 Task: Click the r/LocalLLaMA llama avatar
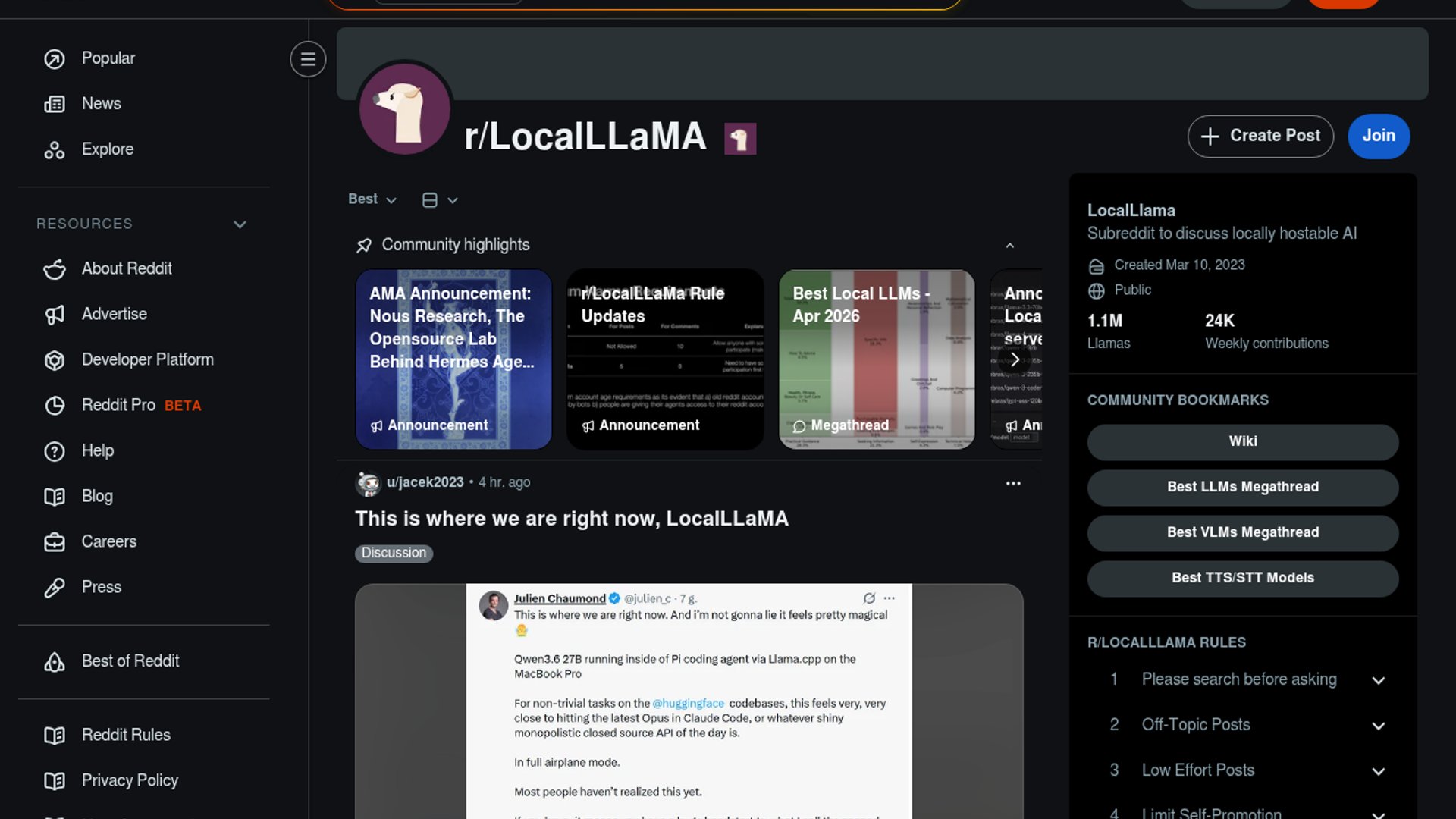click(405, 108)
